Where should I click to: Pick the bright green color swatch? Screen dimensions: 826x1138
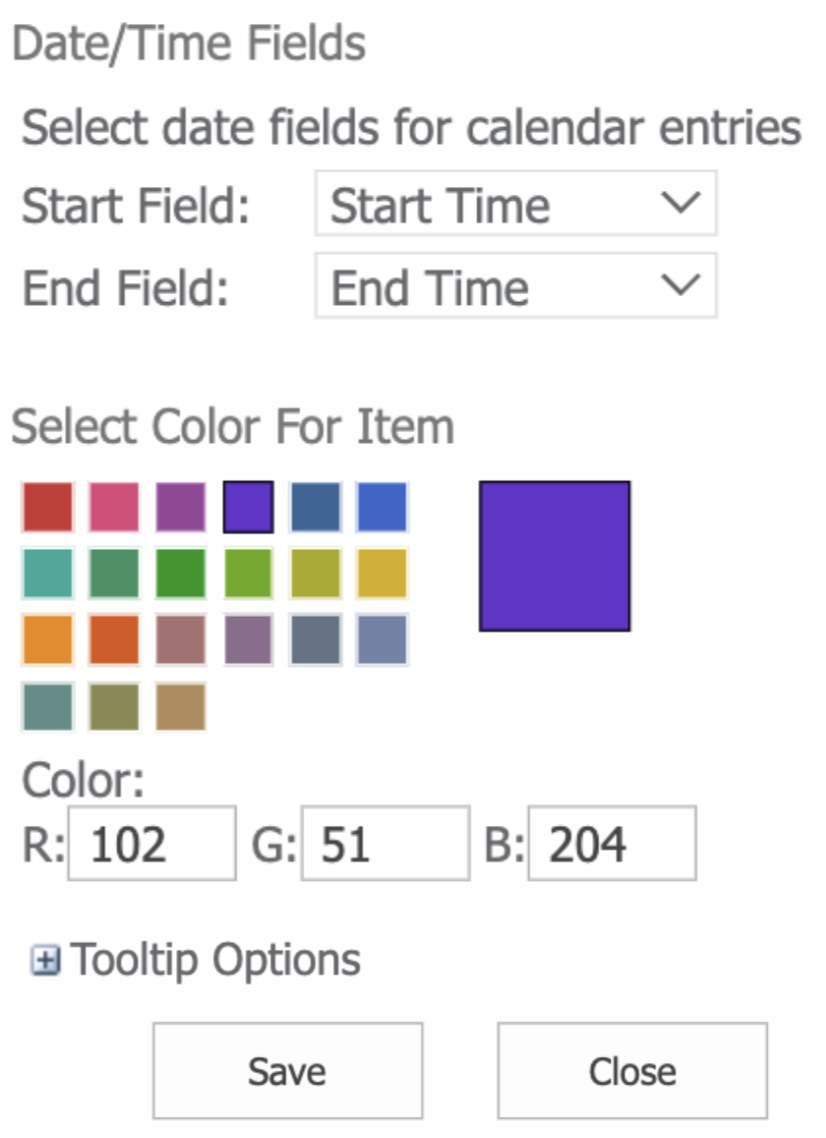tap(181, 574)
